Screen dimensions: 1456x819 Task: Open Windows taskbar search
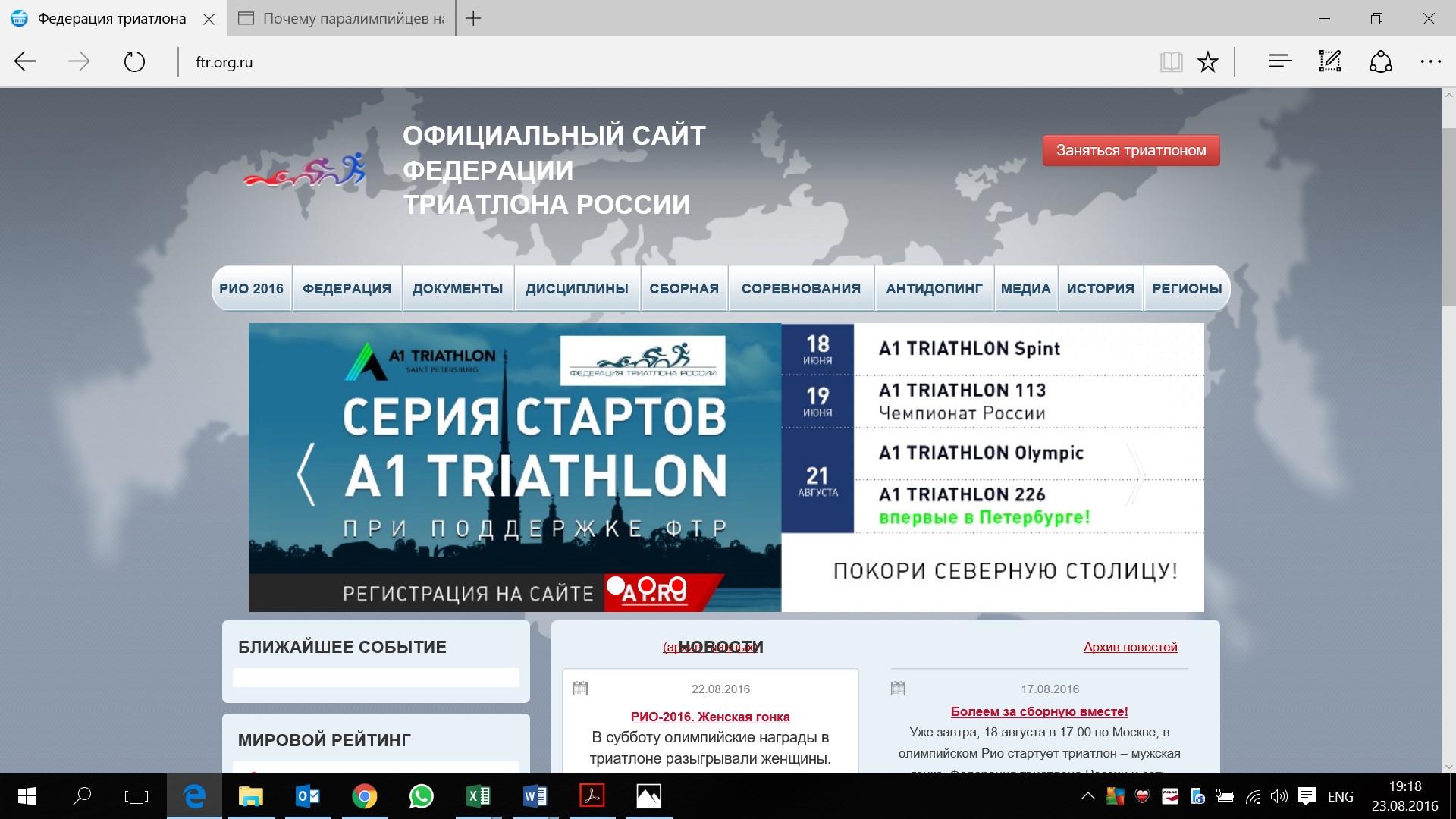[82, 796]
